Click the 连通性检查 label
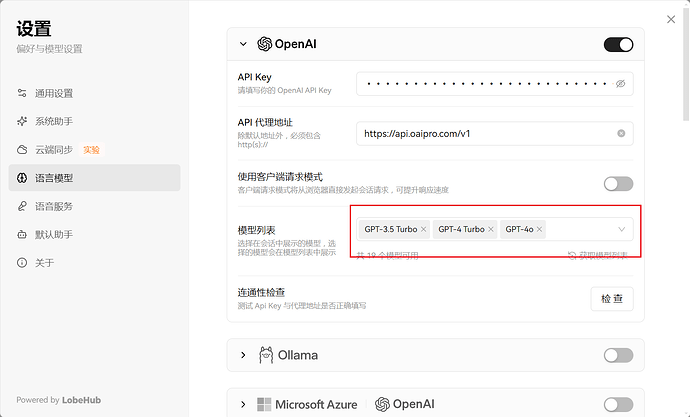Image resolution: width=690 pixels, height=417 pixels. click(x=261, y=293)
